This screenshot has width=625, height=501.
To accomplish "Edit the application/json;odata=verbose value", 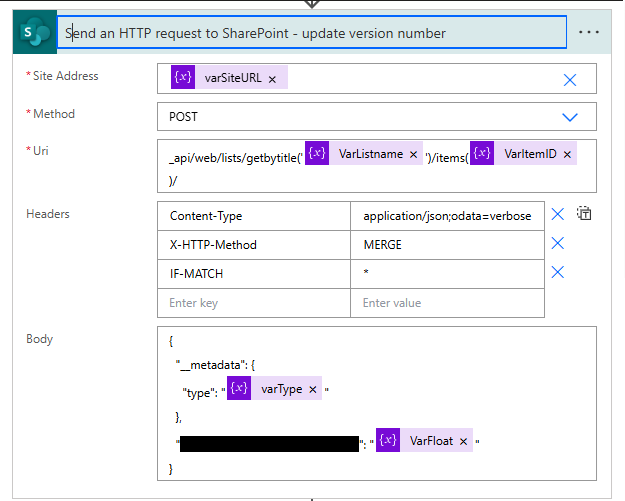I will [x=446, y=216].
